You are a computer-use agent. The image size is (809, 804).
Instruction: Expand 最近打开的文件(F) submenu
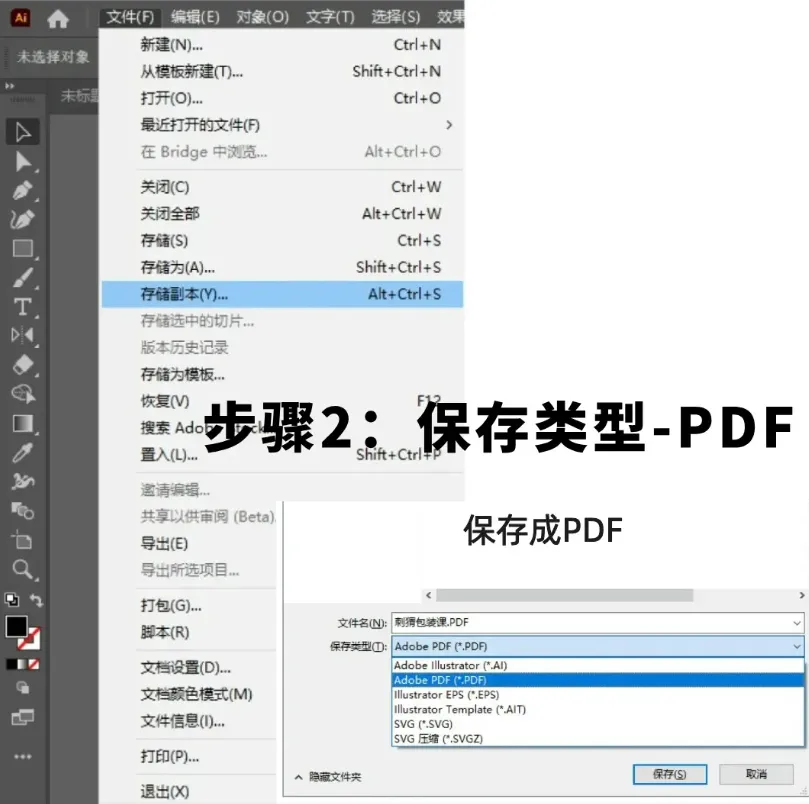pos(282,125)
